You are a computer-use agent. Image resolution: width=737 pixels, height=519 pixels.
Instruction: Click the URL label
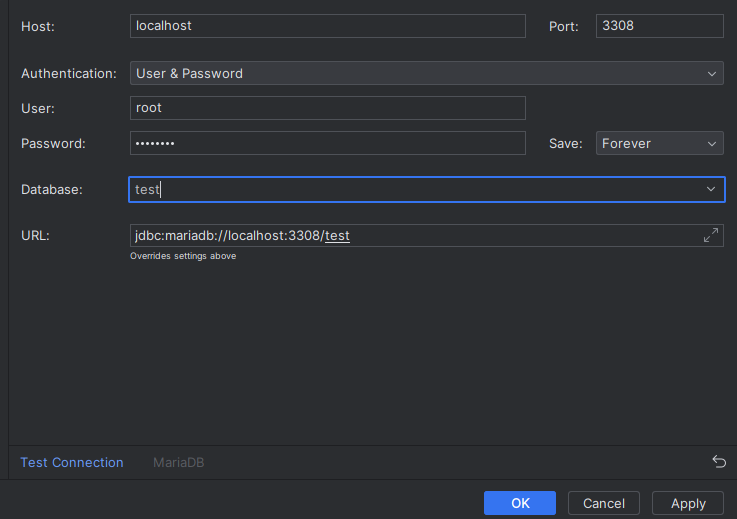(x=35, y=236)
